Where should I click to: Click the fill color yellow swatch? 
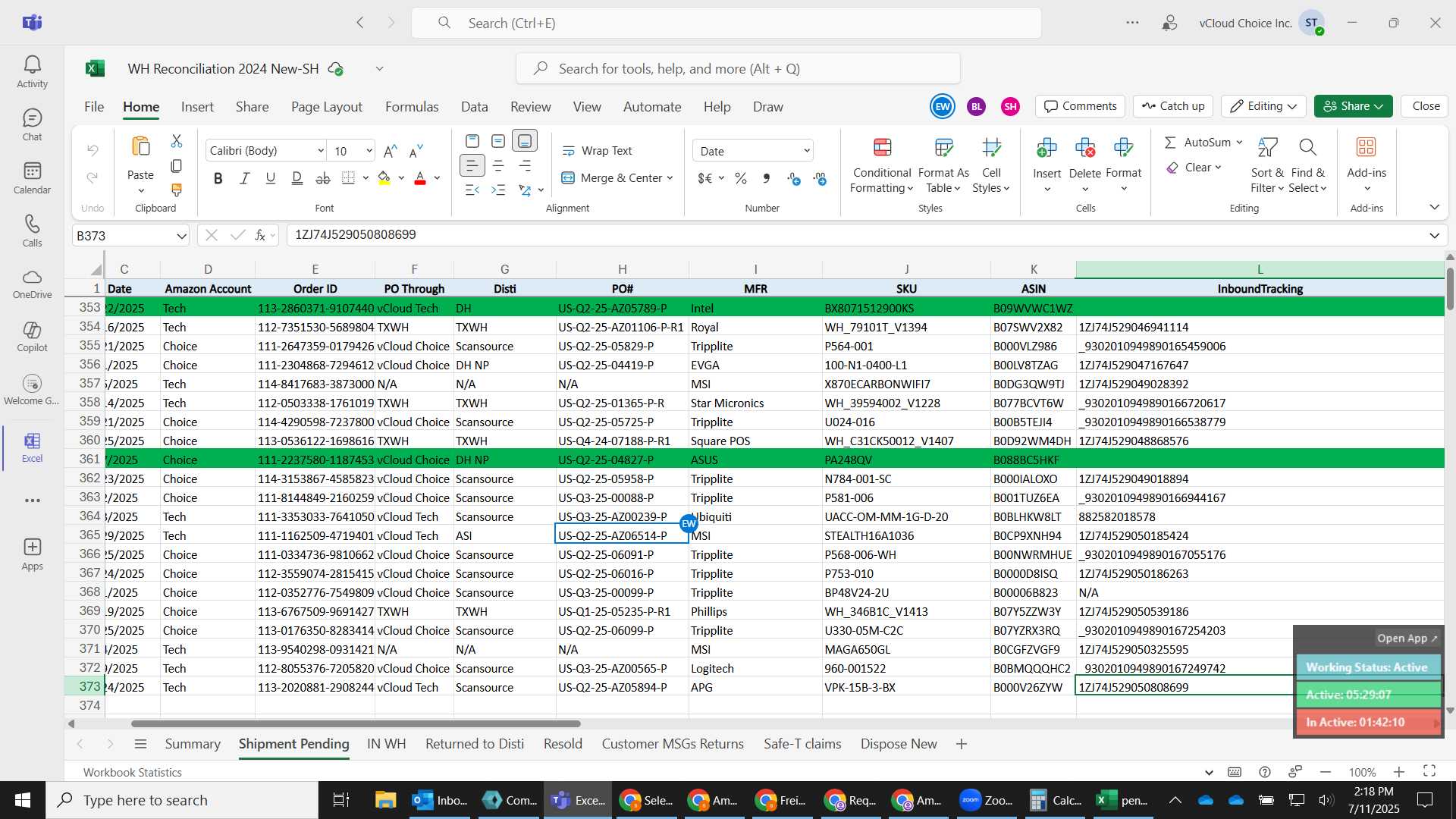pos(384,178)
